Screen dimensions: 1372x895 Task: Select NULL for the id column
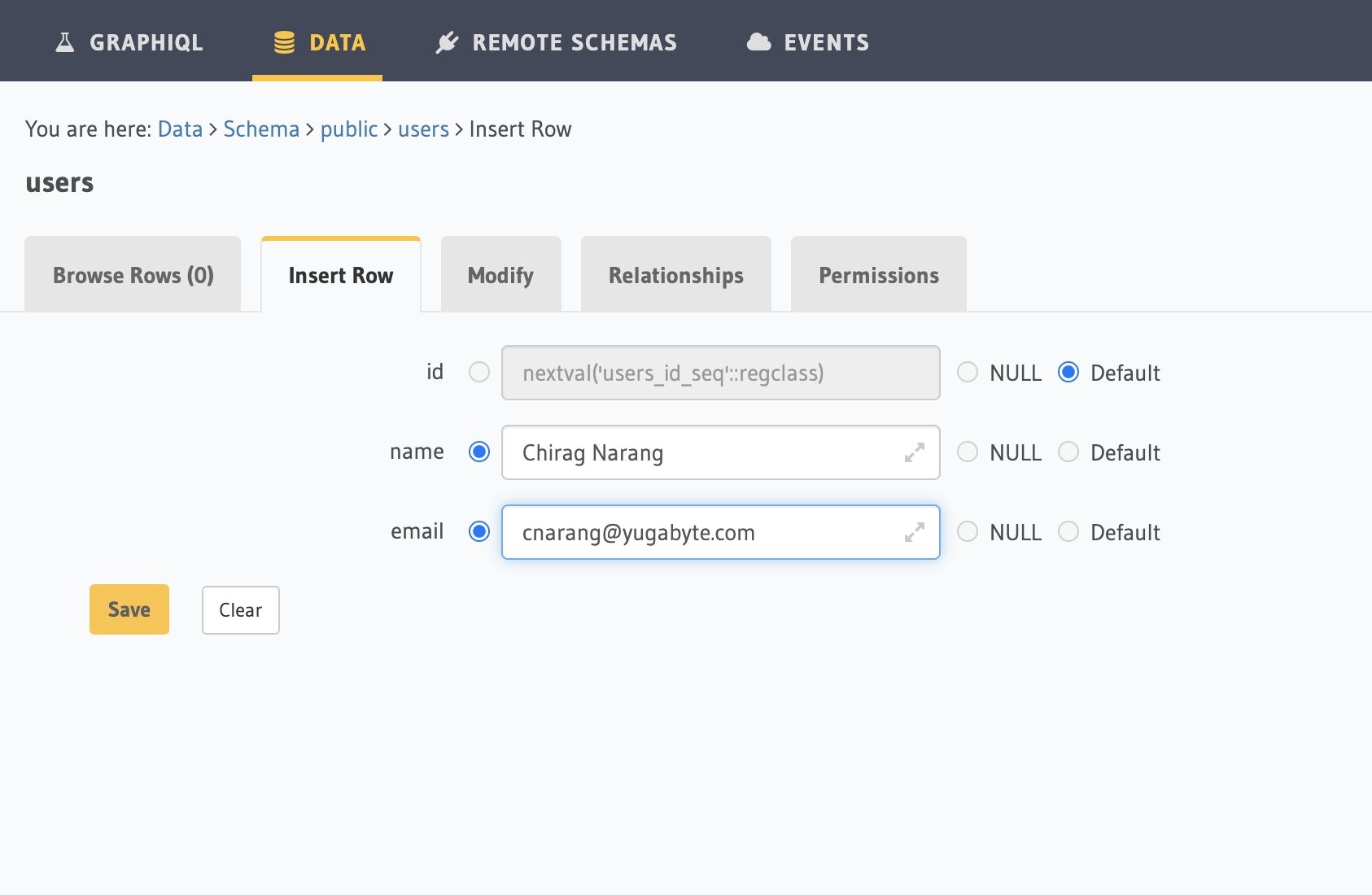[x=968, y=373]
